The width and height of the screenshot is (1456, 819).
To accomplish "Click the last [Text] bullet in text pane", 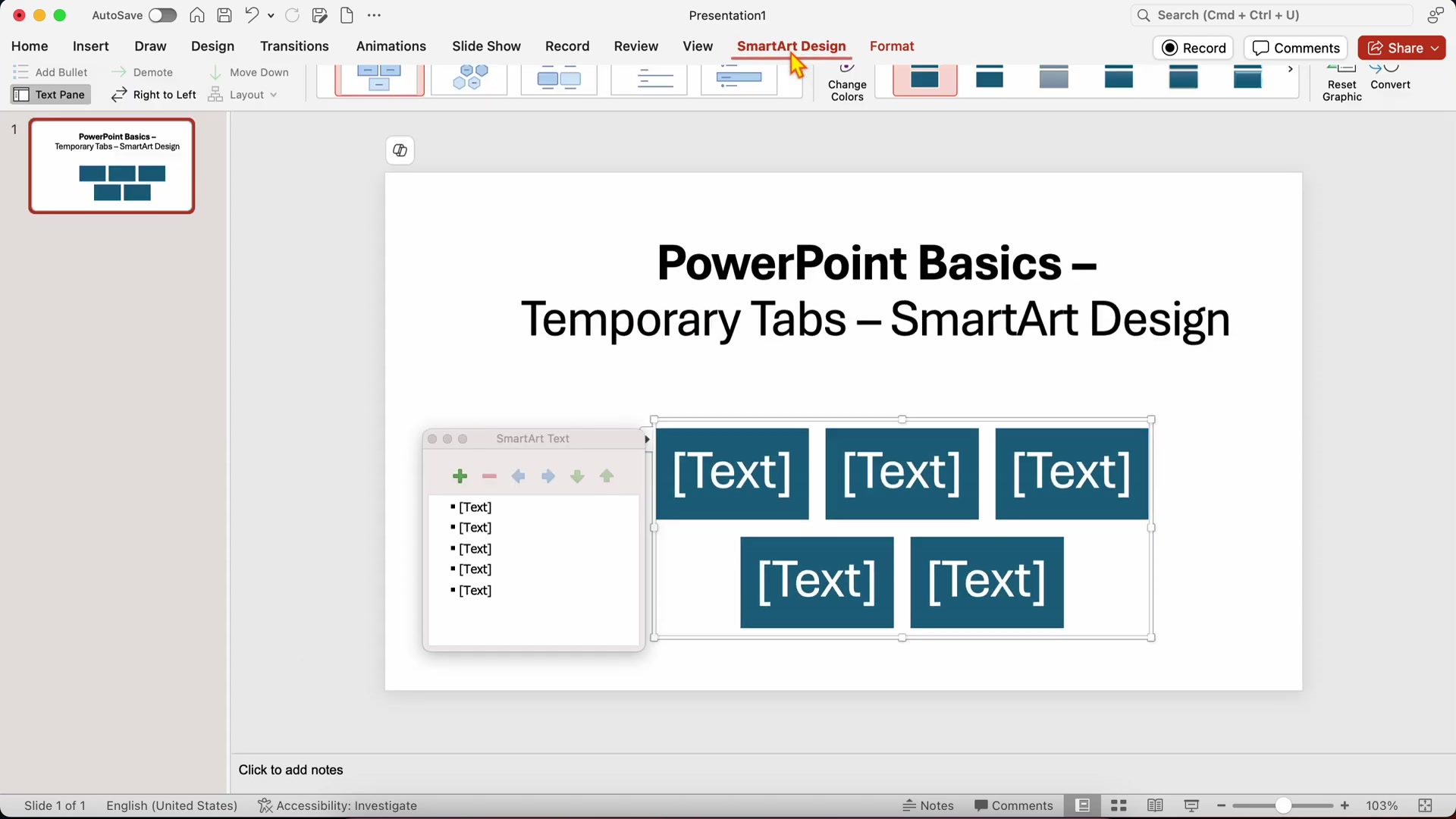I will [475, 591].
